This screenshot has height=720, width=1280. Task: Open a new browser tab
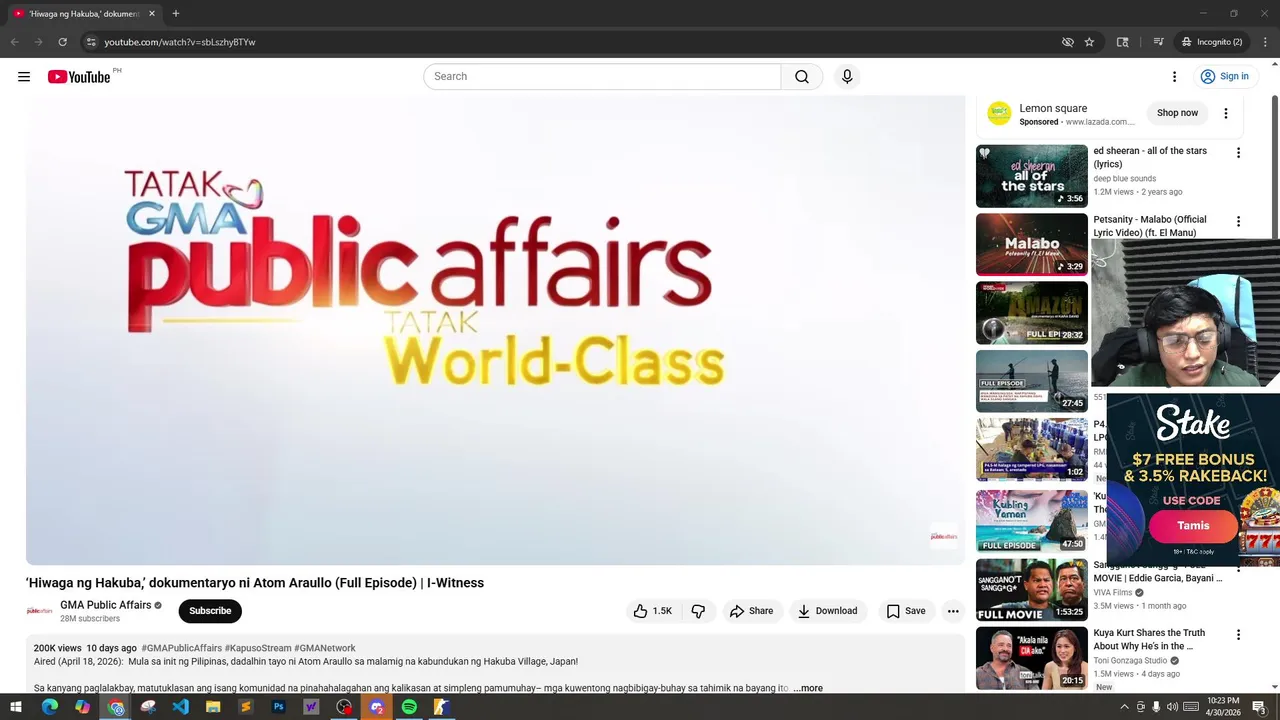[x=176, y=14]
